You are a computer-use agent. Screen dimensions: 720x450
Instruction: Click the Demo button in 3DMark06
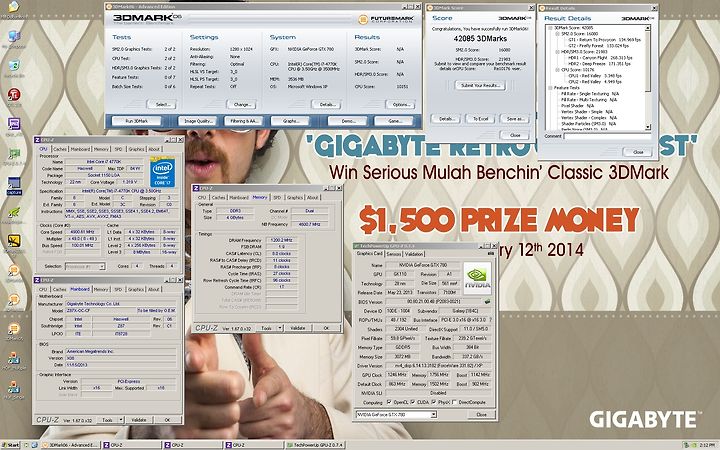[x=348, y=121]
